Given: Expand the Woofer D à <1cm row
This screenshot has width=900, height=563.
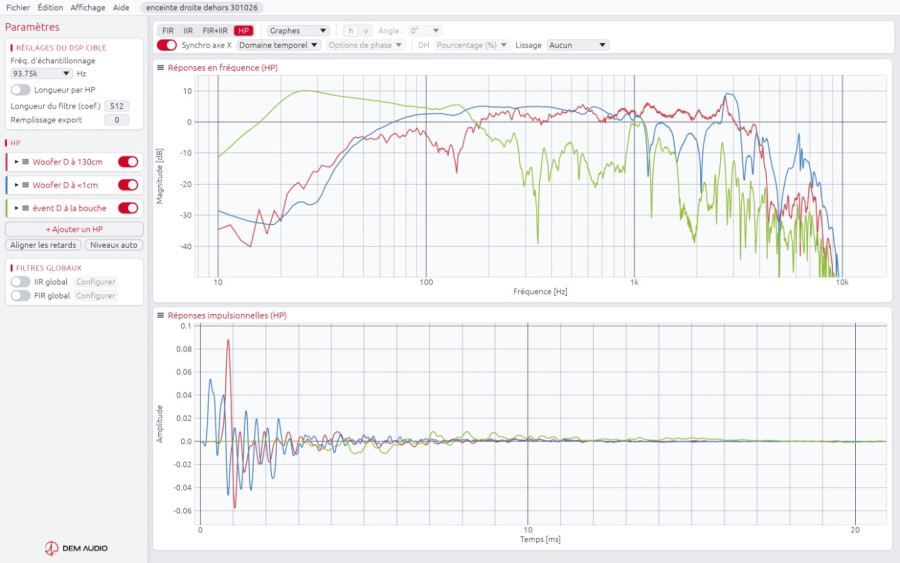Looking at the screenshot, I should [x=17, y=185].
